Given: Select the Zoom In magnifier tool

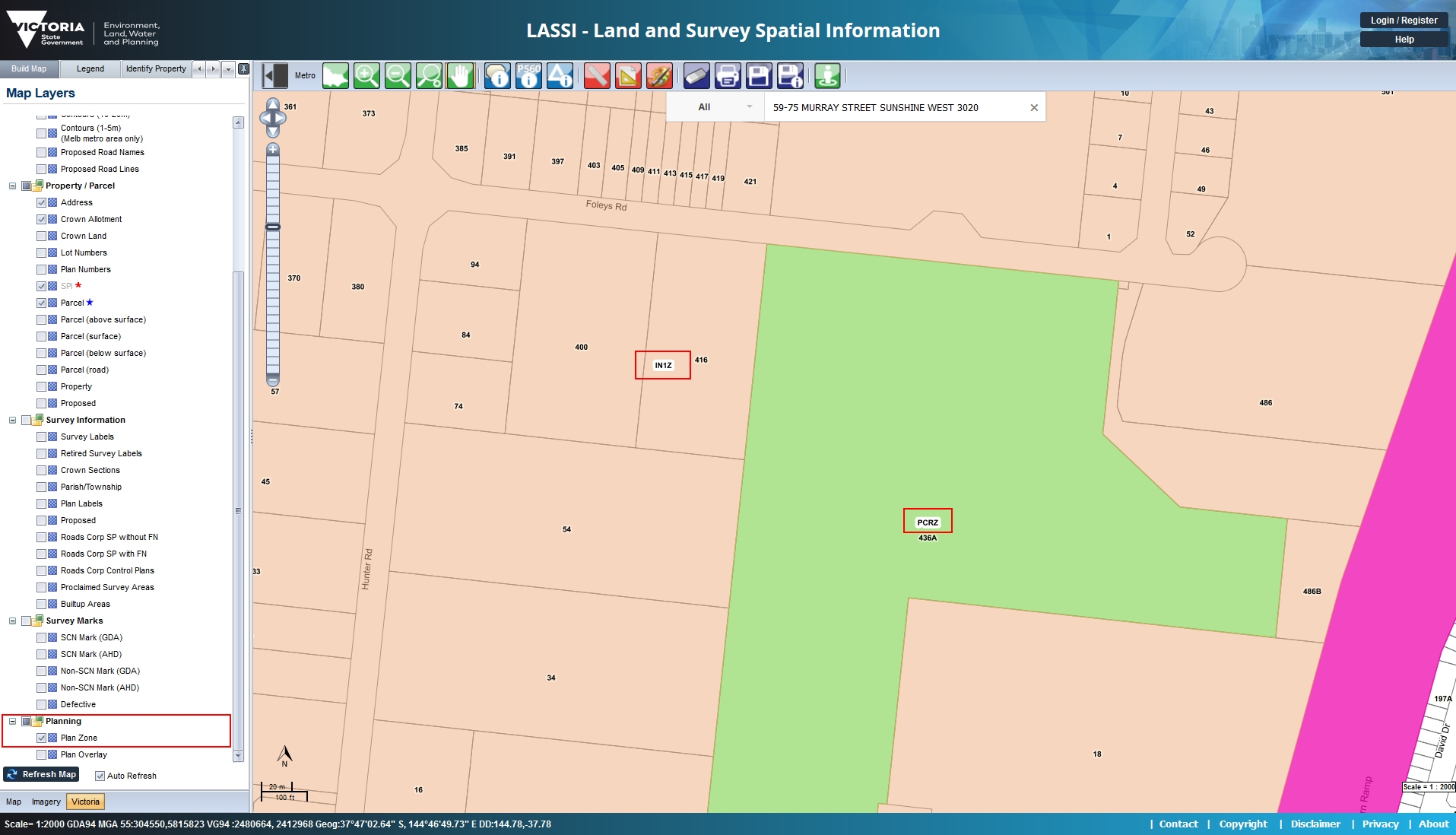Looking at the screenshot, I should (x=366, y=75).
